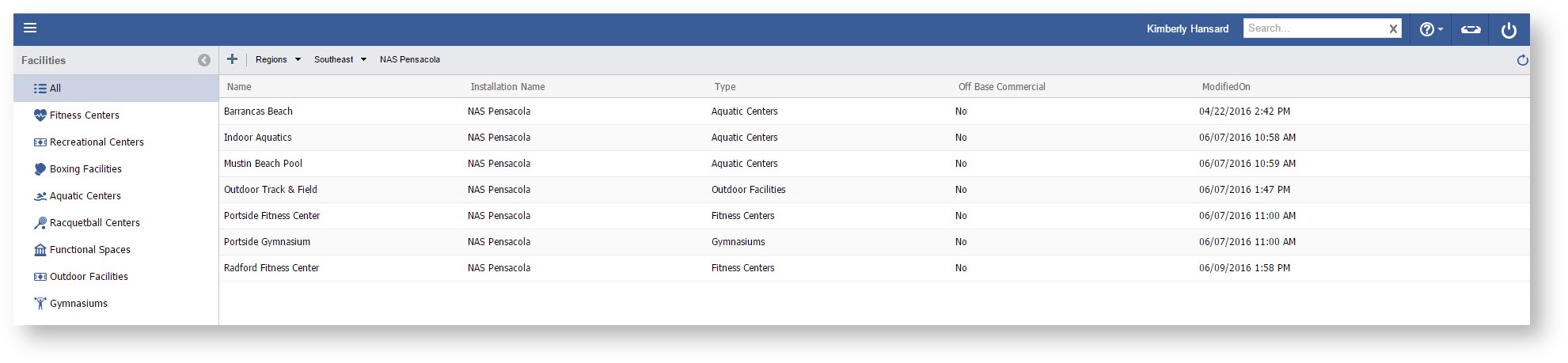Select Fitness Centers in the sidebar
Viewport: 1568px width, 363px height.
click(x=84, y=115)
